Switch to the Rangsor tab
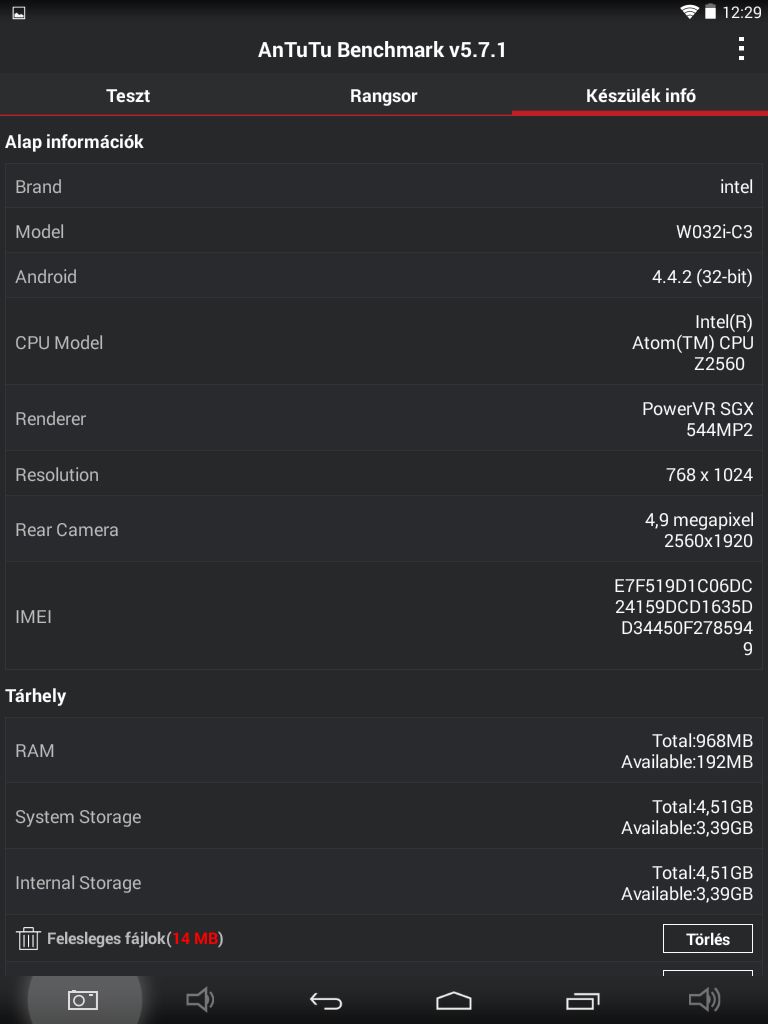The height and width of the screenshot is (1024, 768). pyautogui.click(x=383, y=95)
